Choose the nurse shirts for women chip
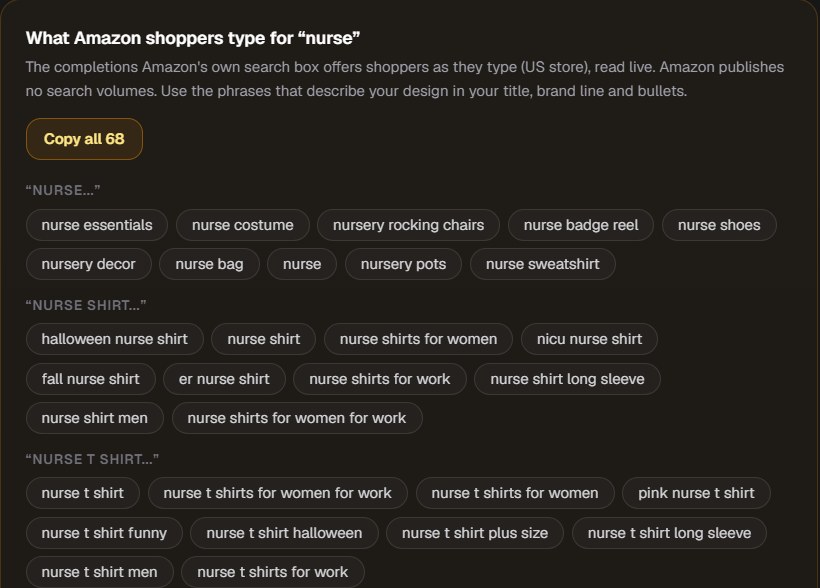Screen dimensions: 820x588 point(418,339)
